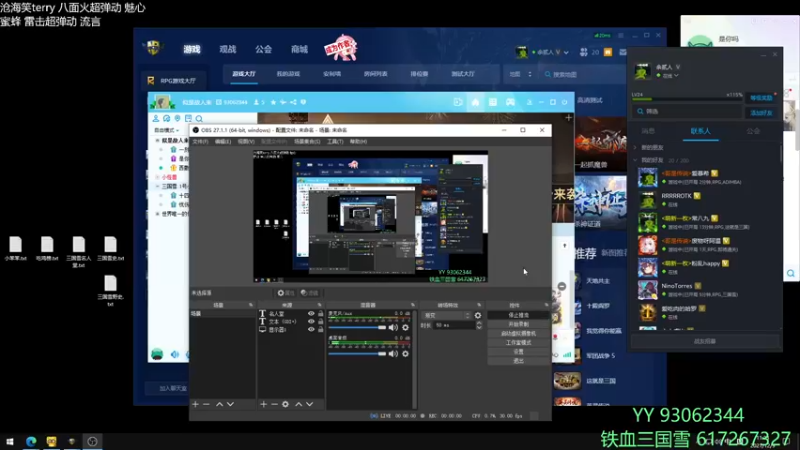This screenshot has height=450, width=800.
Task: Click friends group icon in game platform header
Action: [584, 52]
